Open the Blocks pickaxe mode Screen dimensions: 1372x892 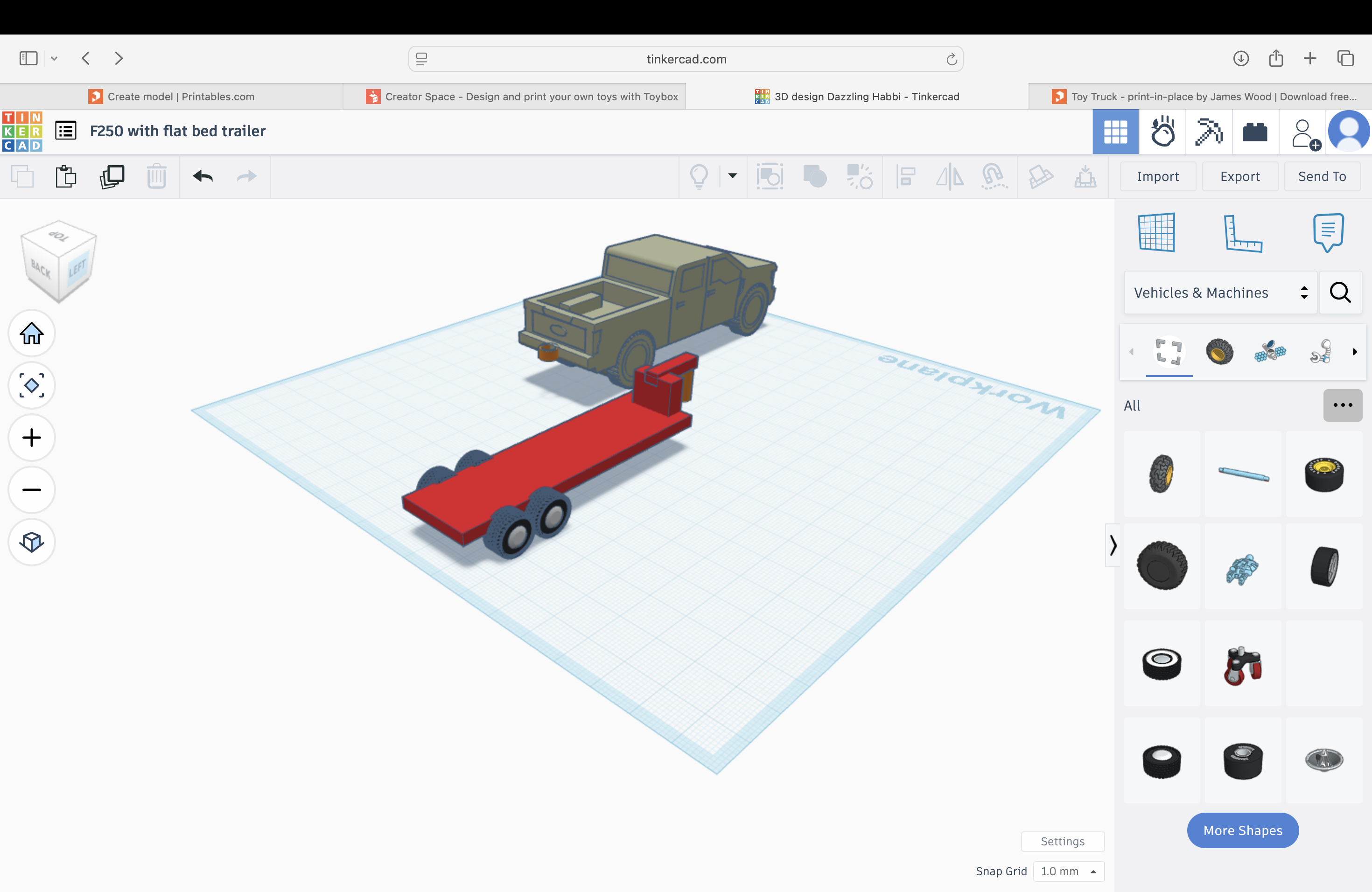click(x=1209, y=132)
